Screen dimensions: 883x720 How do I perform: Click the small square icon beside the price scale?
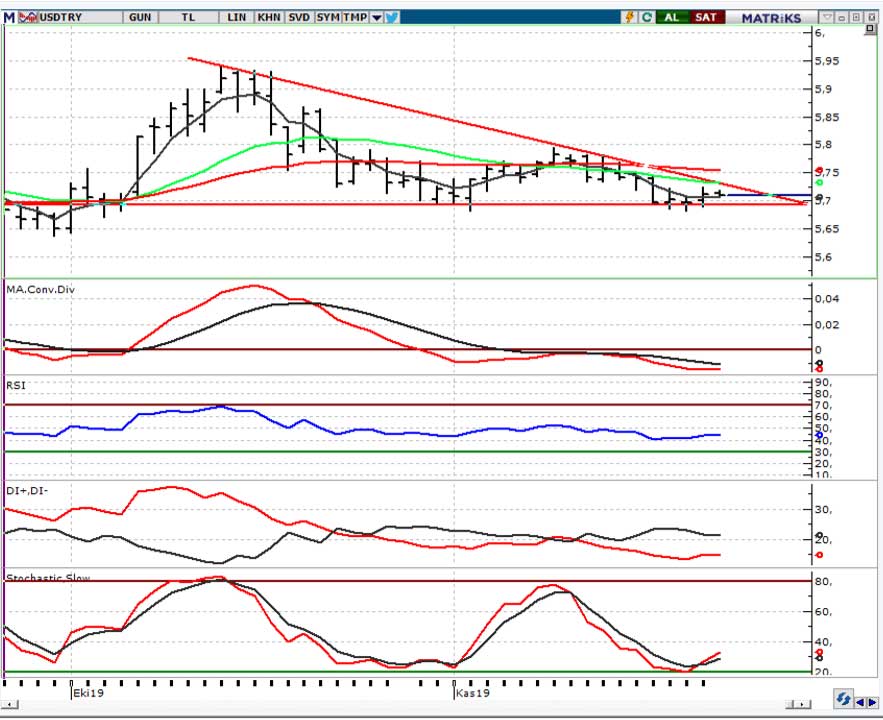(870, 30)
